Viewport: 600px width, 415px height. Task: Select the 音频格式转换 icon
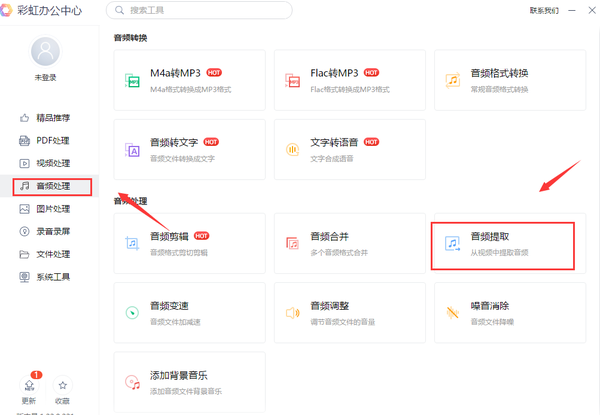tap(453, 80)
